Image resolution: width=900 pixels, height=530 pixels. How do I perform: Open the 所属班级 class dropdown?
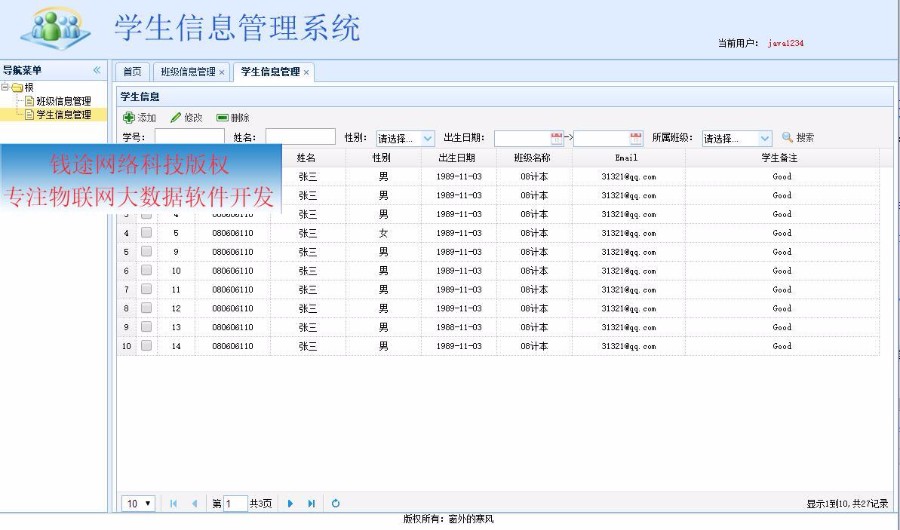pyautogui.click(x=765, y=138)
